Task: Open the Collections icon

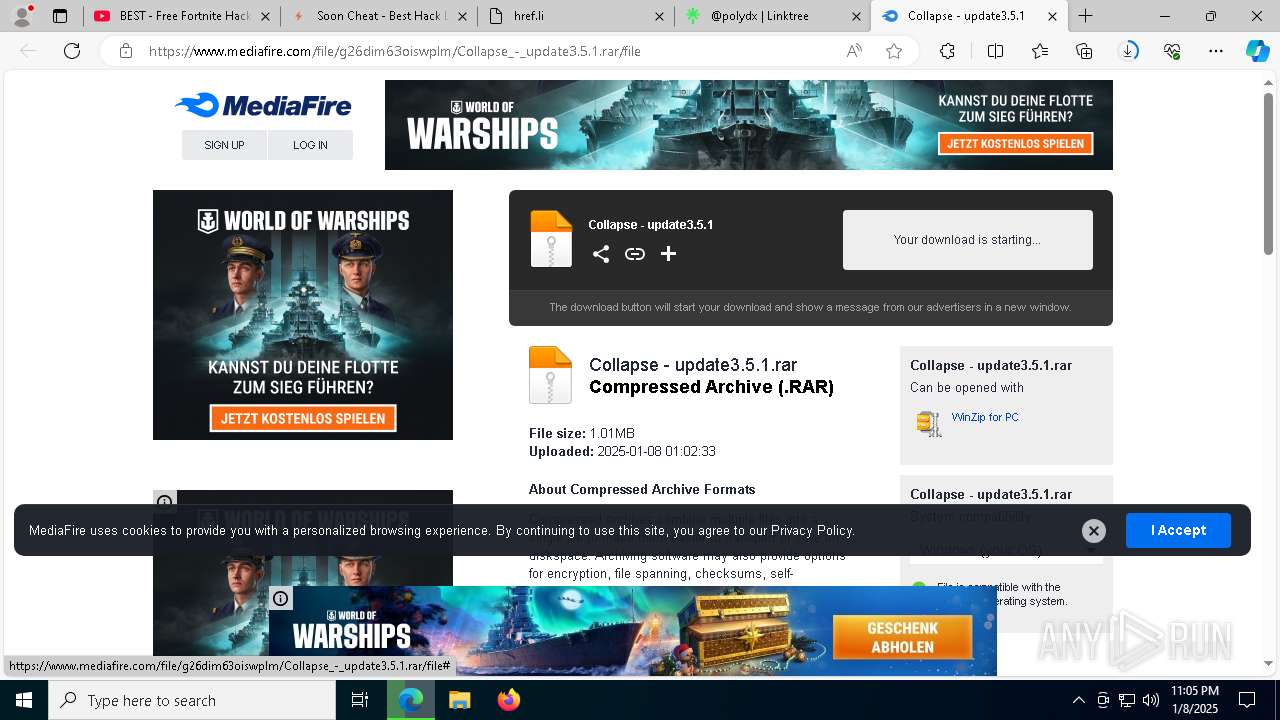Action: tap(1084, 51)
